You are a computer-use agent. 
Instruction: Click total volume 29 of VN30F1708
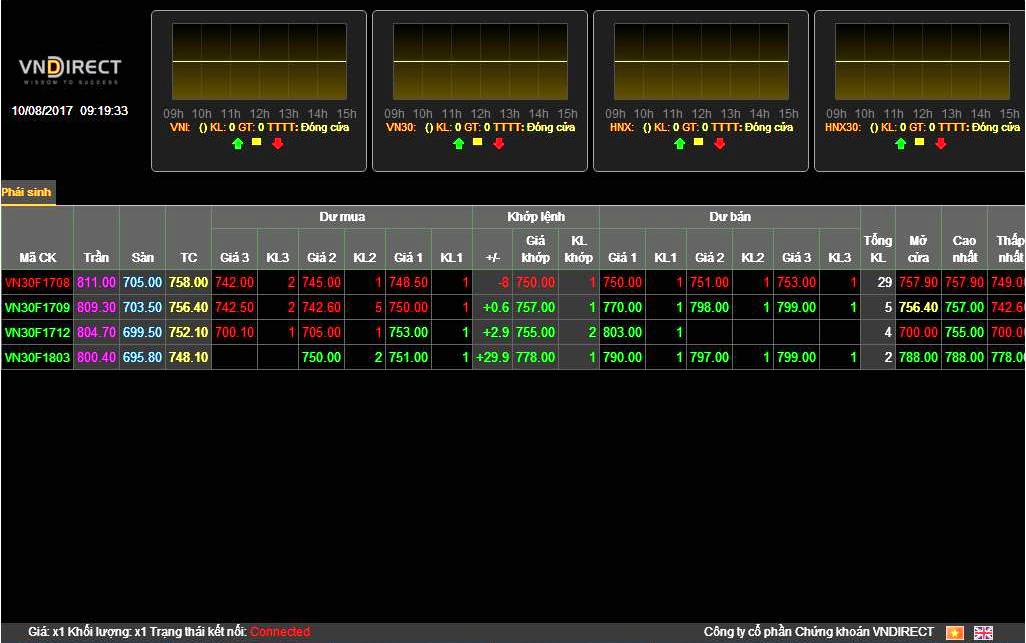(885, 283)
